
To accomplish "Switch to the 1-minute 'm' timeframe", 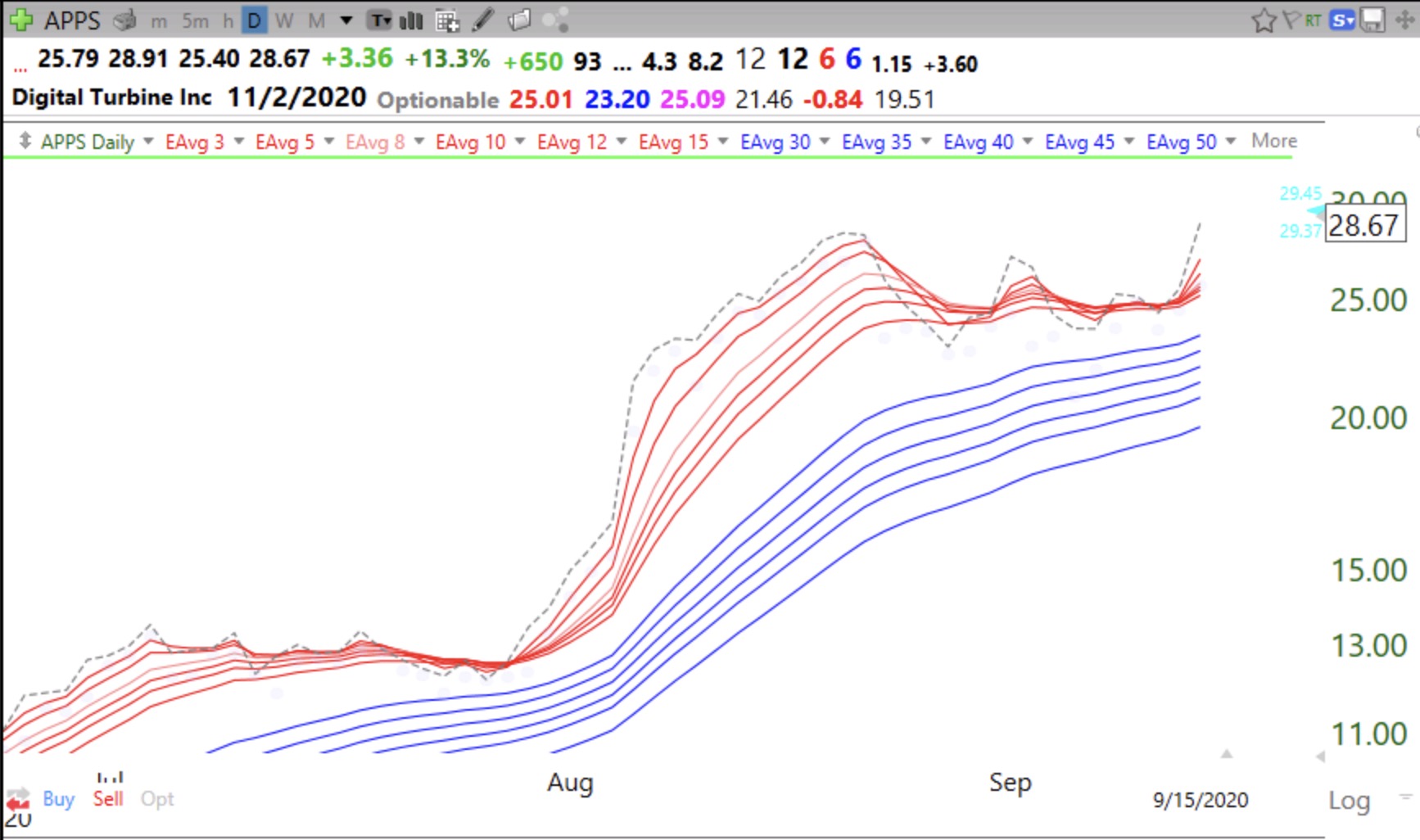I will (159, 21).
